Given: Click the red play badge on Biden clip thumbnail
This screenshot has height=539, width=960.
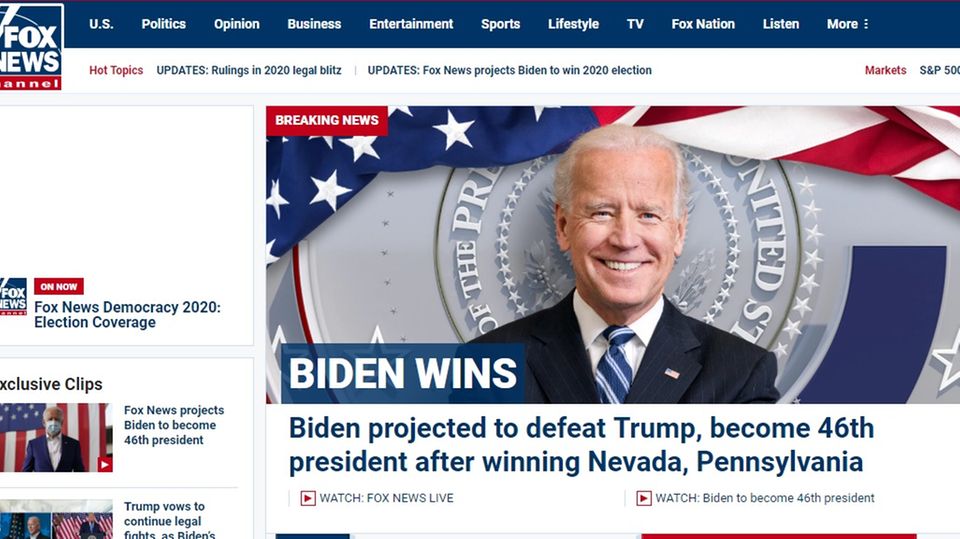Looking at the screenshot, I should pyautogui.click(x=105, y=464).
